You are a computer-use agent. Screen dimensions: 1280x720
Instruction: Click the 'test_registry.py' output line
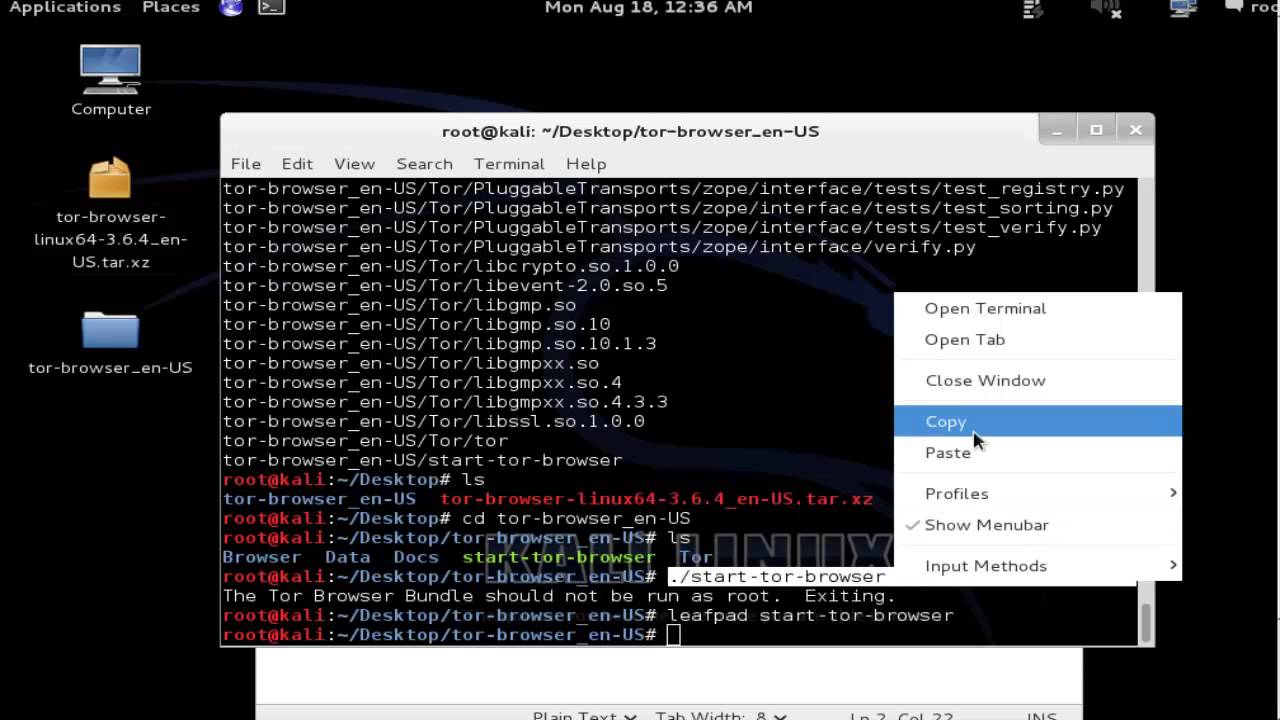click(673, 189)
